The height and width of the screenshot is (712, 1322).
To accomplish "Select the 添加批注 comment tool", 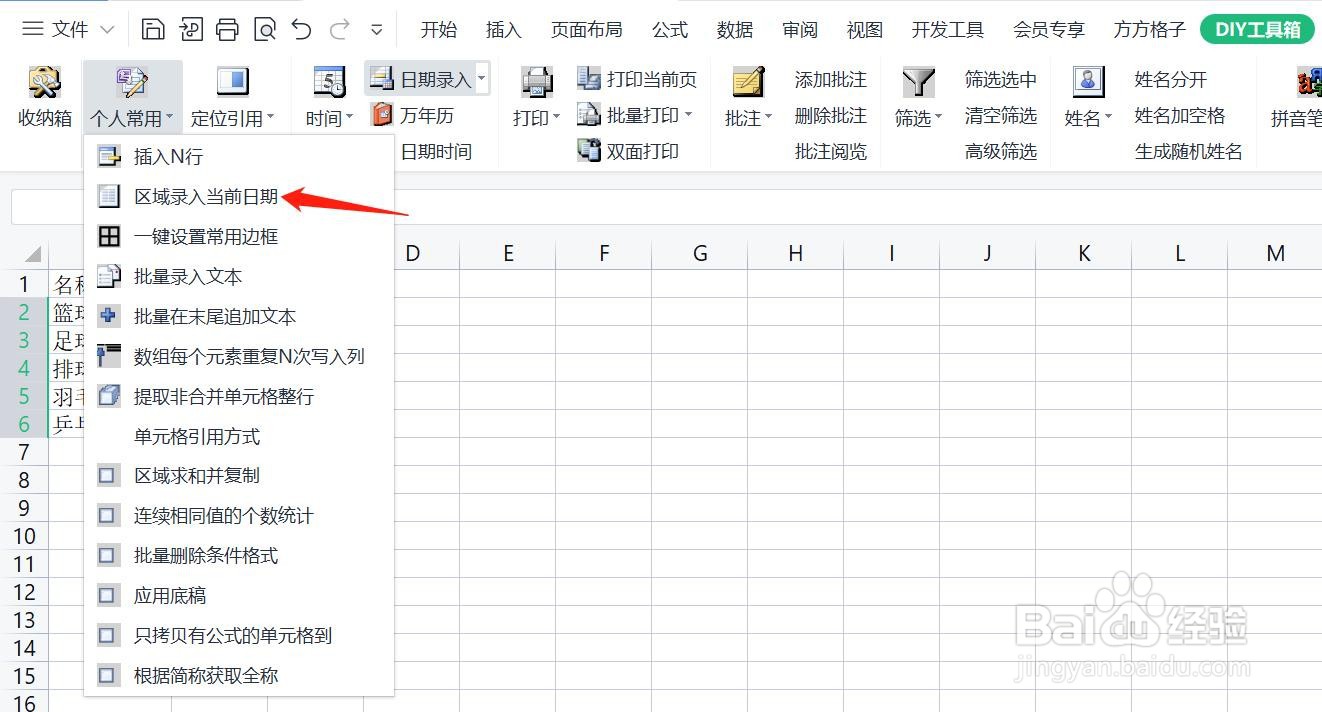I will coord(829,78).
